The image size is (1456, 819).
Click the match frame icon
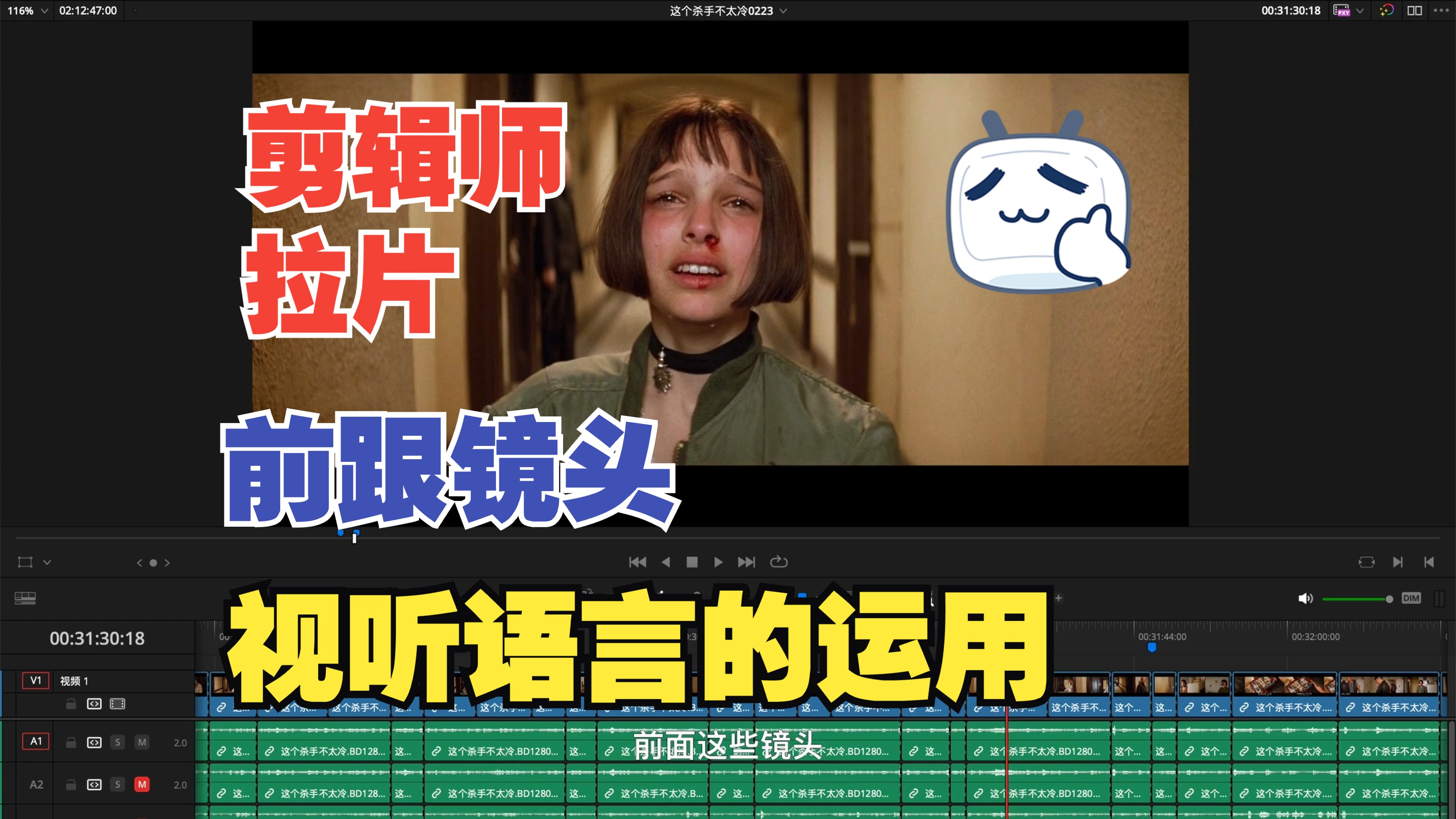pyautogui.click(x=1367, y=562)
